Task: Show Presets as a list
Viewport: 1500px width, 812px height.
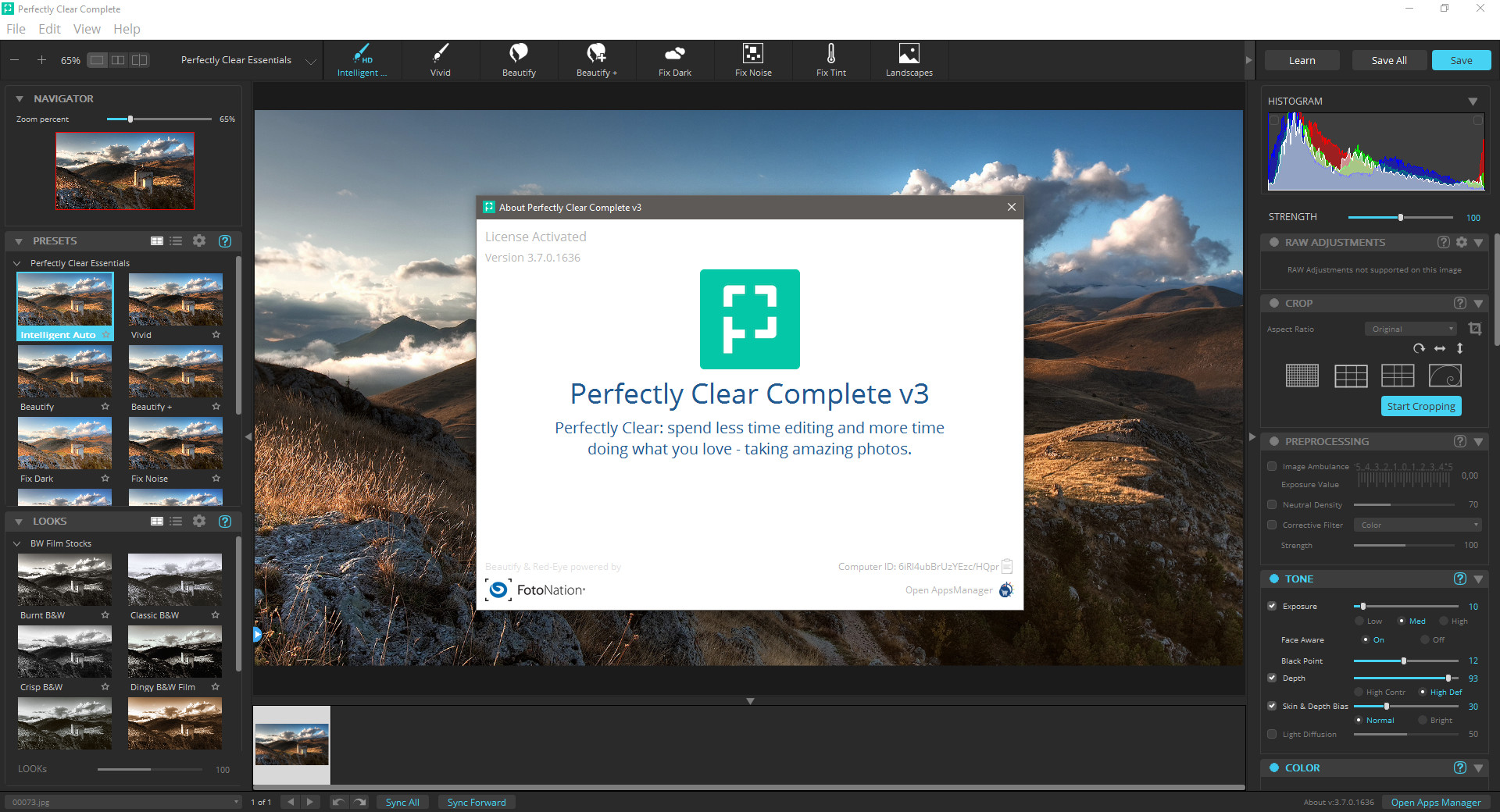Action: point(176,241)
